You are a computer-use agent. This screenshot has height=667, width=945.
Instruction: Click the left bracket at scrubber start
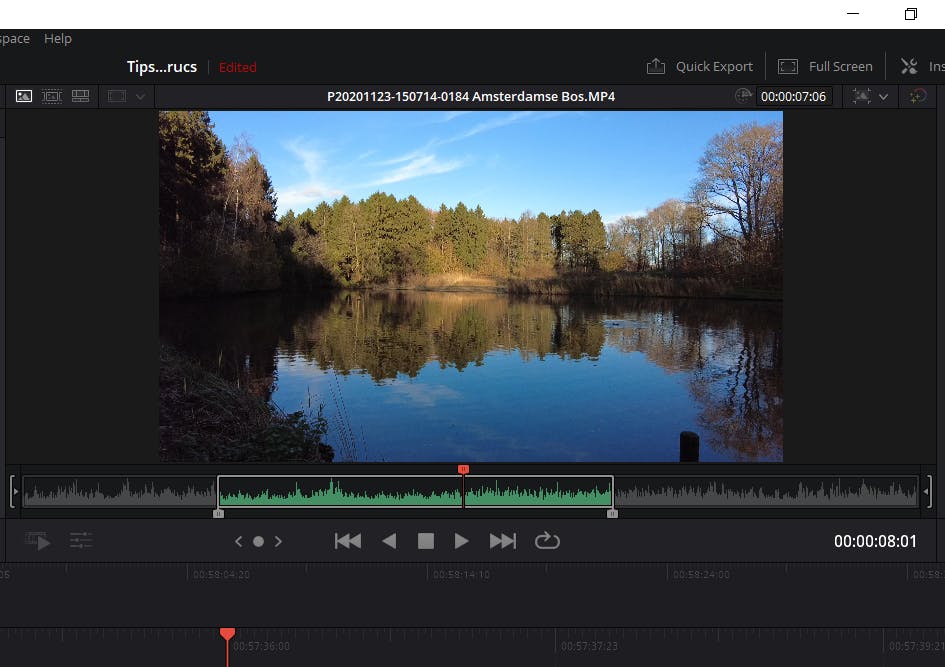click(14, 492)
